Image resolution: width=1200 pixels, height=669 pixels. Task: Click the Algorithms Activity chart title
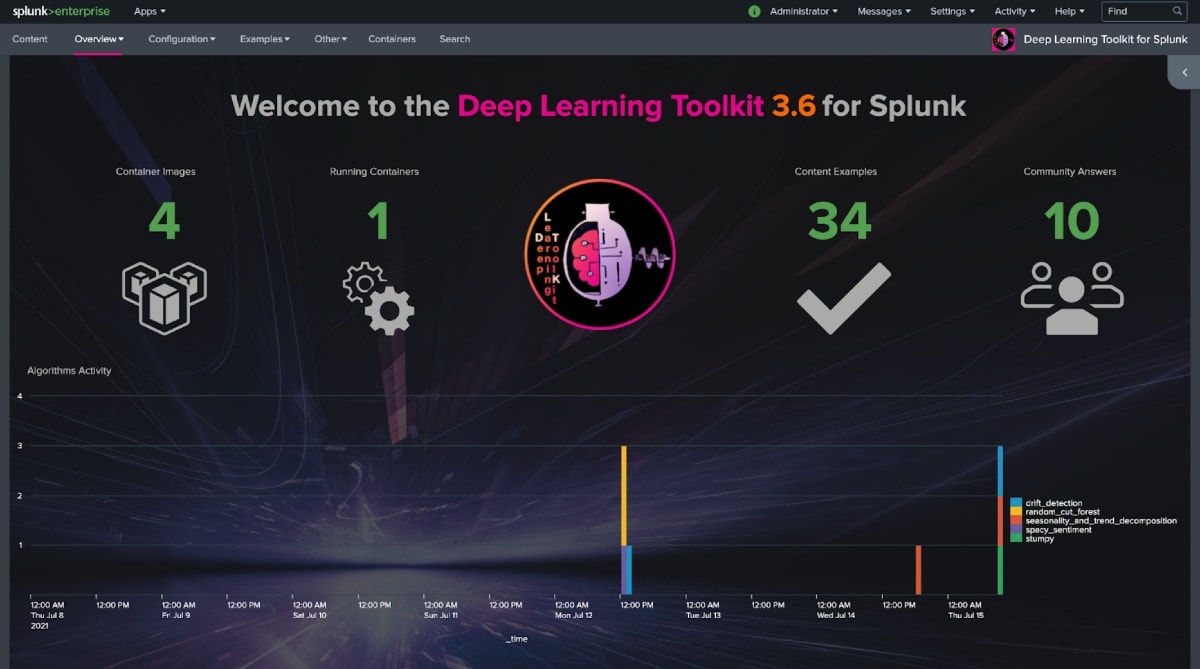coord(69,371)
